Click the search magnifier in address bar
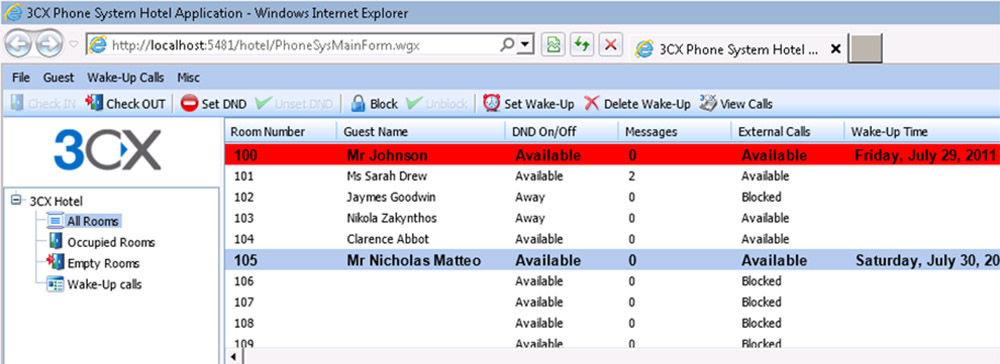 coord(508,45)
